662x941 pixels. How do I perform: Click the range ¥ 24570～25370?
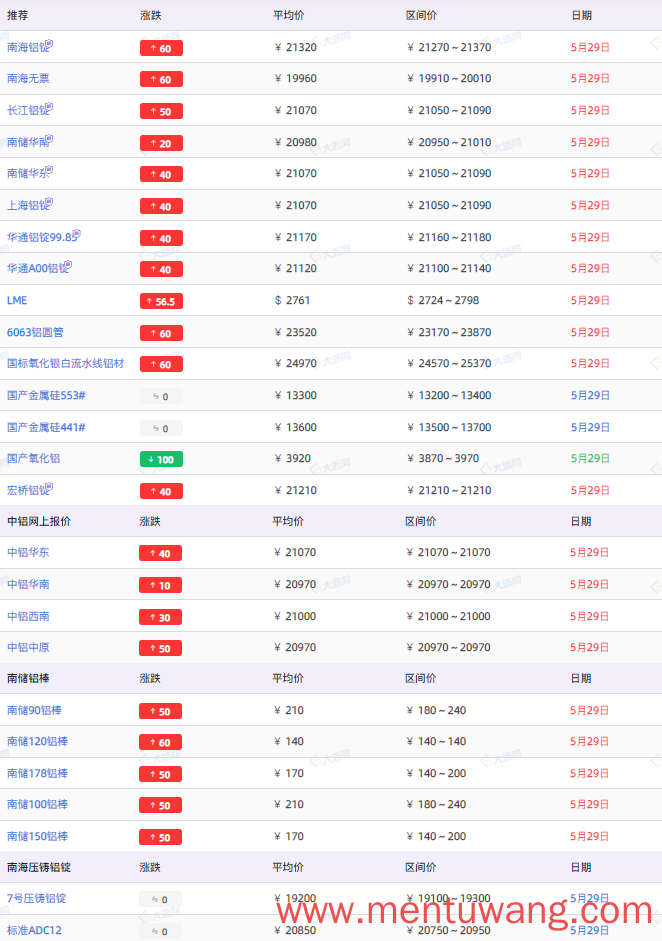point(449,363)
